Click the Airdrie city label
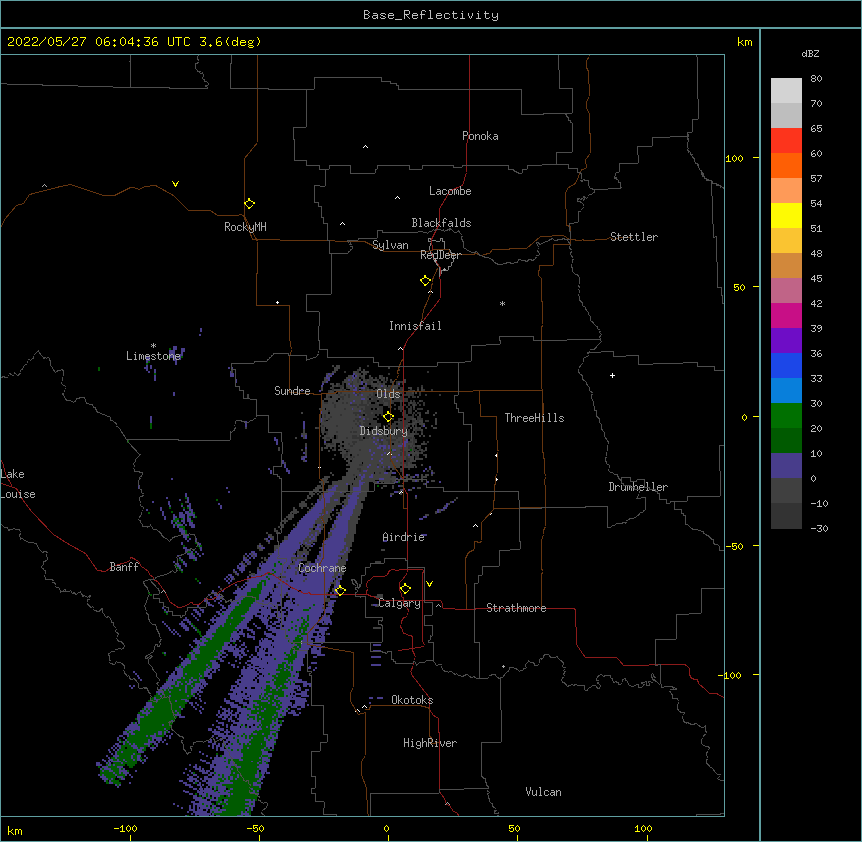Image resolution: width=862 pixels, height=842 pixels. [404, 537]
